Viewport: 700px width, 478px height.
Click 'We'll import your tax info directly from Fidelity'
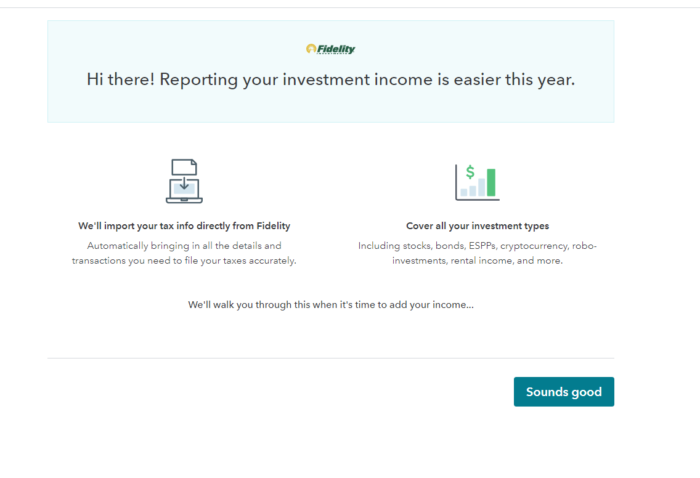pyautogui.click(x=184, y=226)
